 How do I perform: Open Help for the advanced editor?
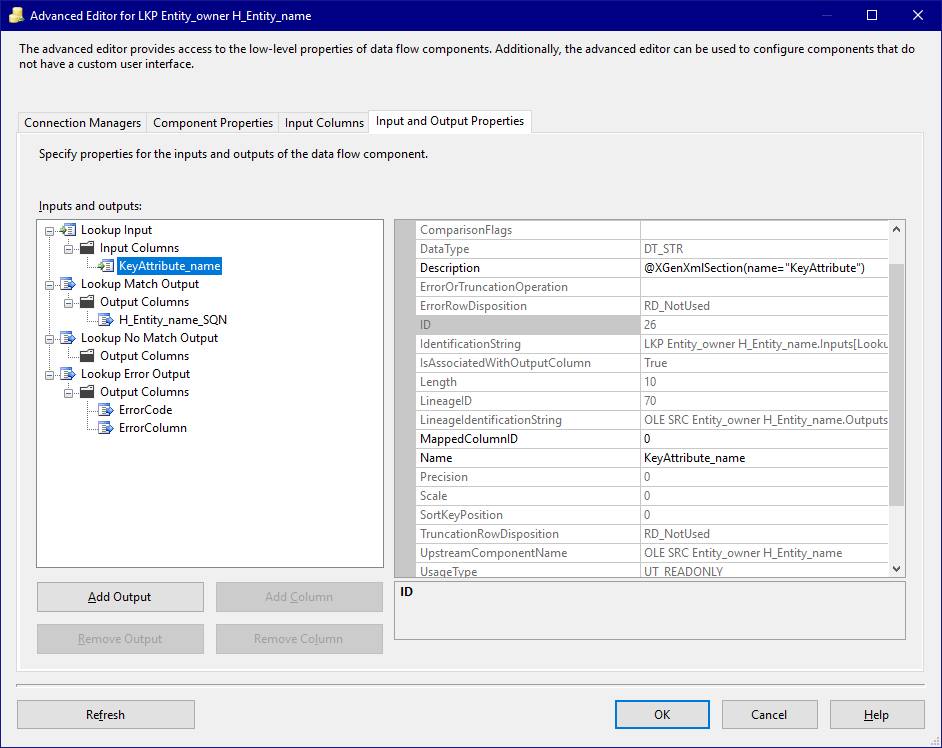click(877, 714)
